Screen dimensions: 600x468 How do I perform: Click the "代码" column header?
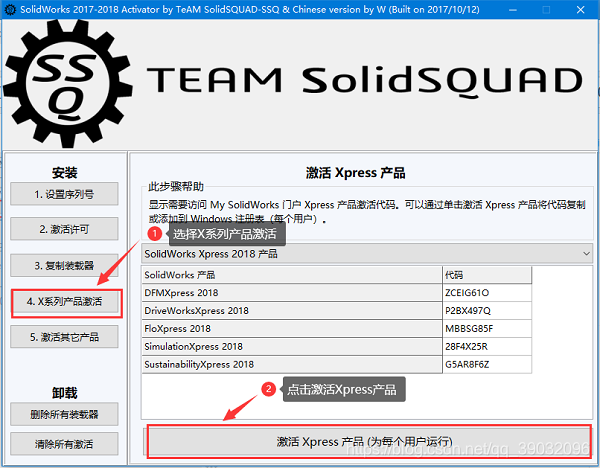click(487, 275)
